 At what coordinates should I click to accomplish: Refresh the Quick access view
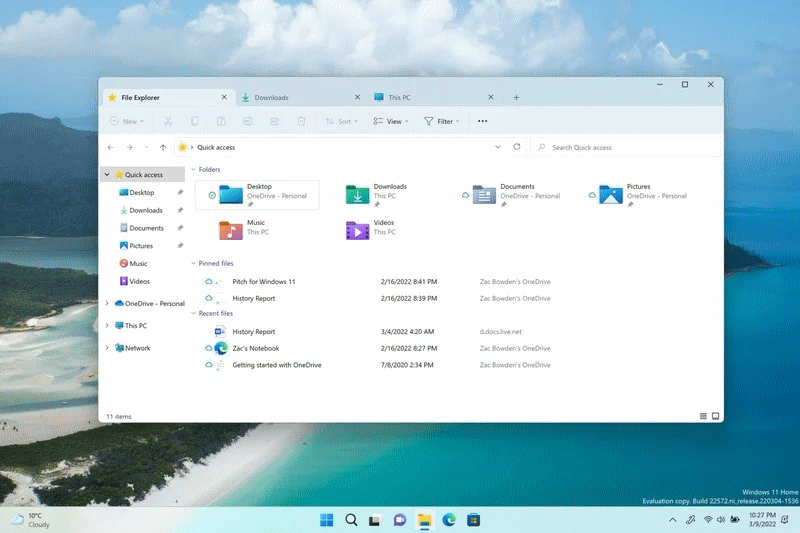[x=517, y=147]
